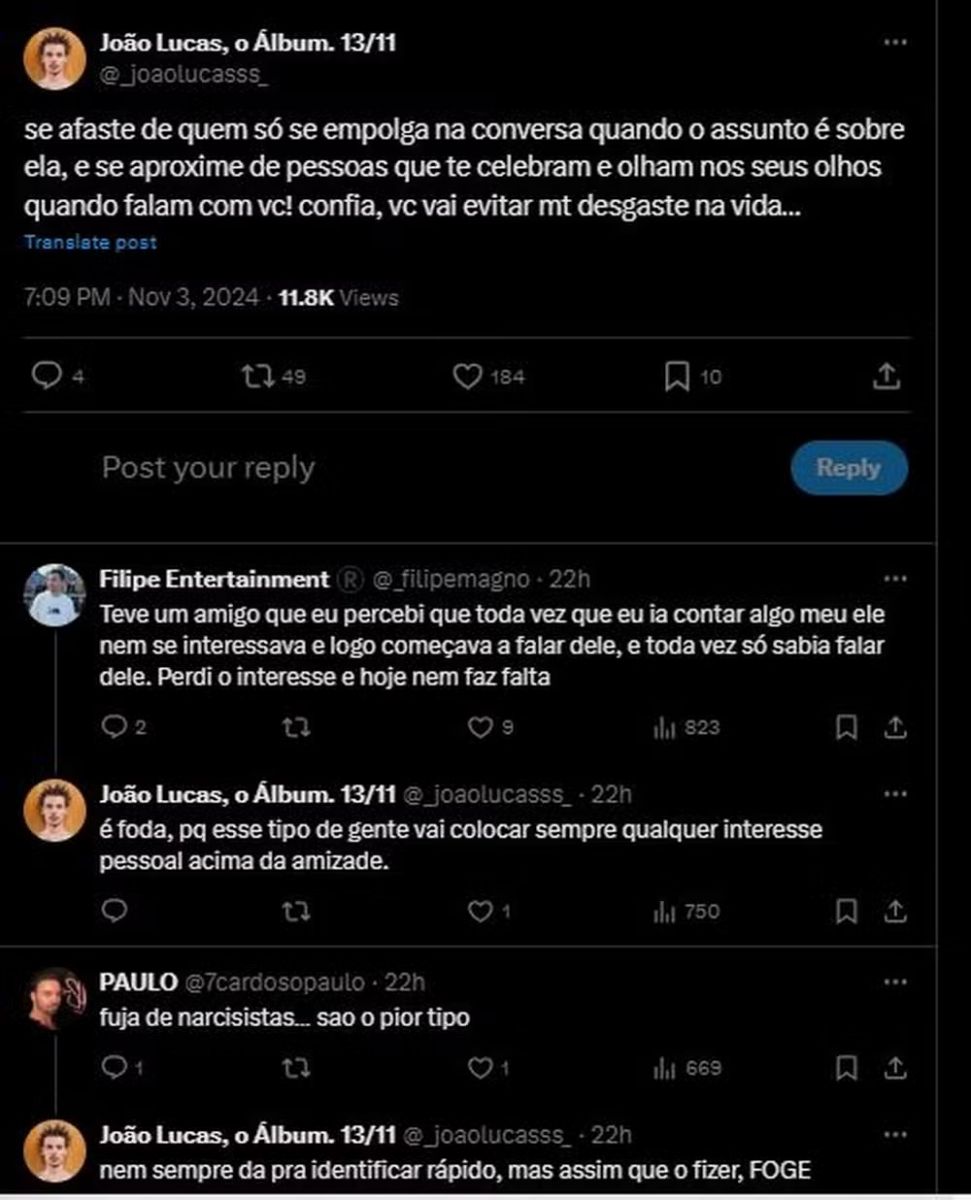
Task: Like PAULO's reply
Action: 482,1069
